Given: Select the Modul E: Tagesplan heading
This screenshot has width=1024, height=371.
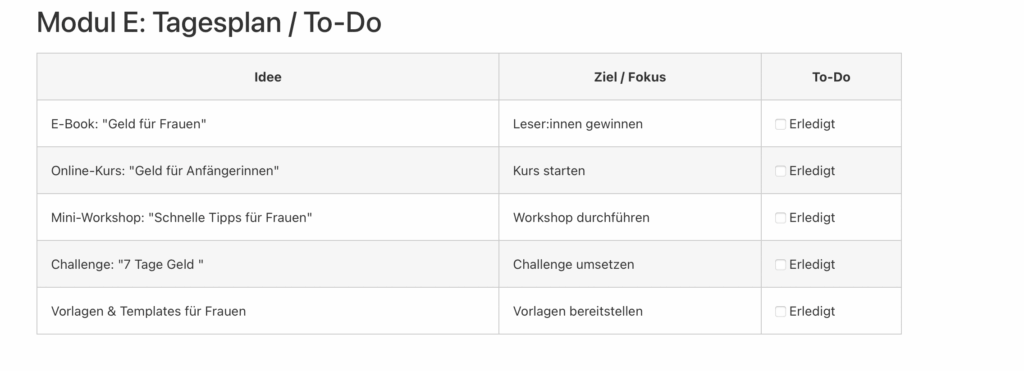Looking at the screenshot, I should coord(209,23).
